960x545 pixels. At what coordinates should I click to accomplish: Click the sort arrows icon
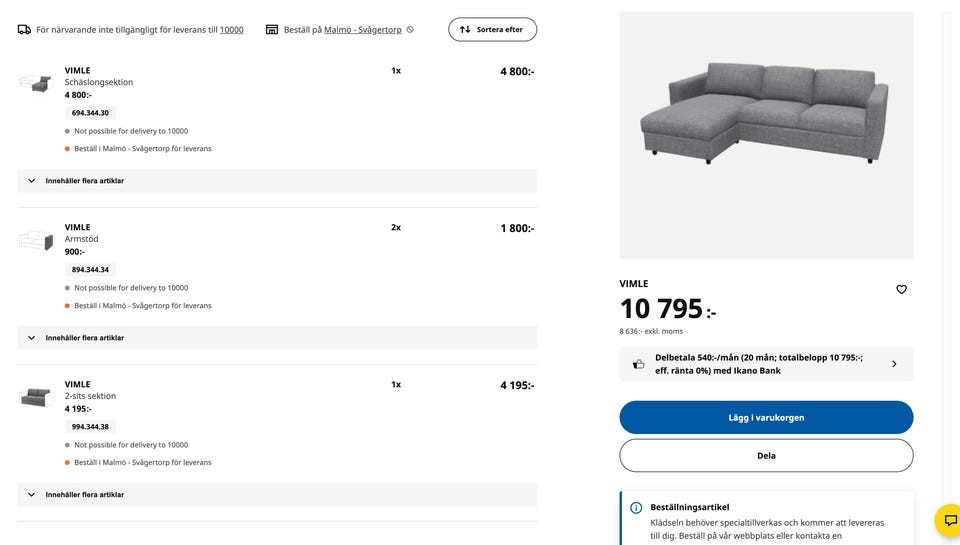coord(465,30)
